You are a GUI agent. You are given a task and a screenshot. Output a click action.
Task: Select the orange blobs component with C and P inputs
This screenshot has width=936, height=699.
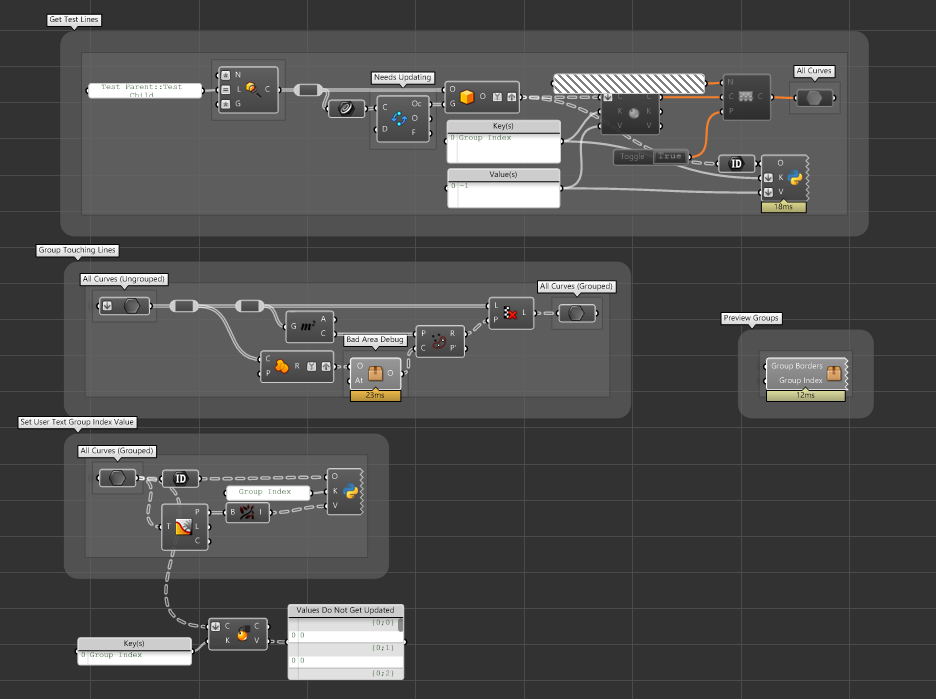click(297, 367)
